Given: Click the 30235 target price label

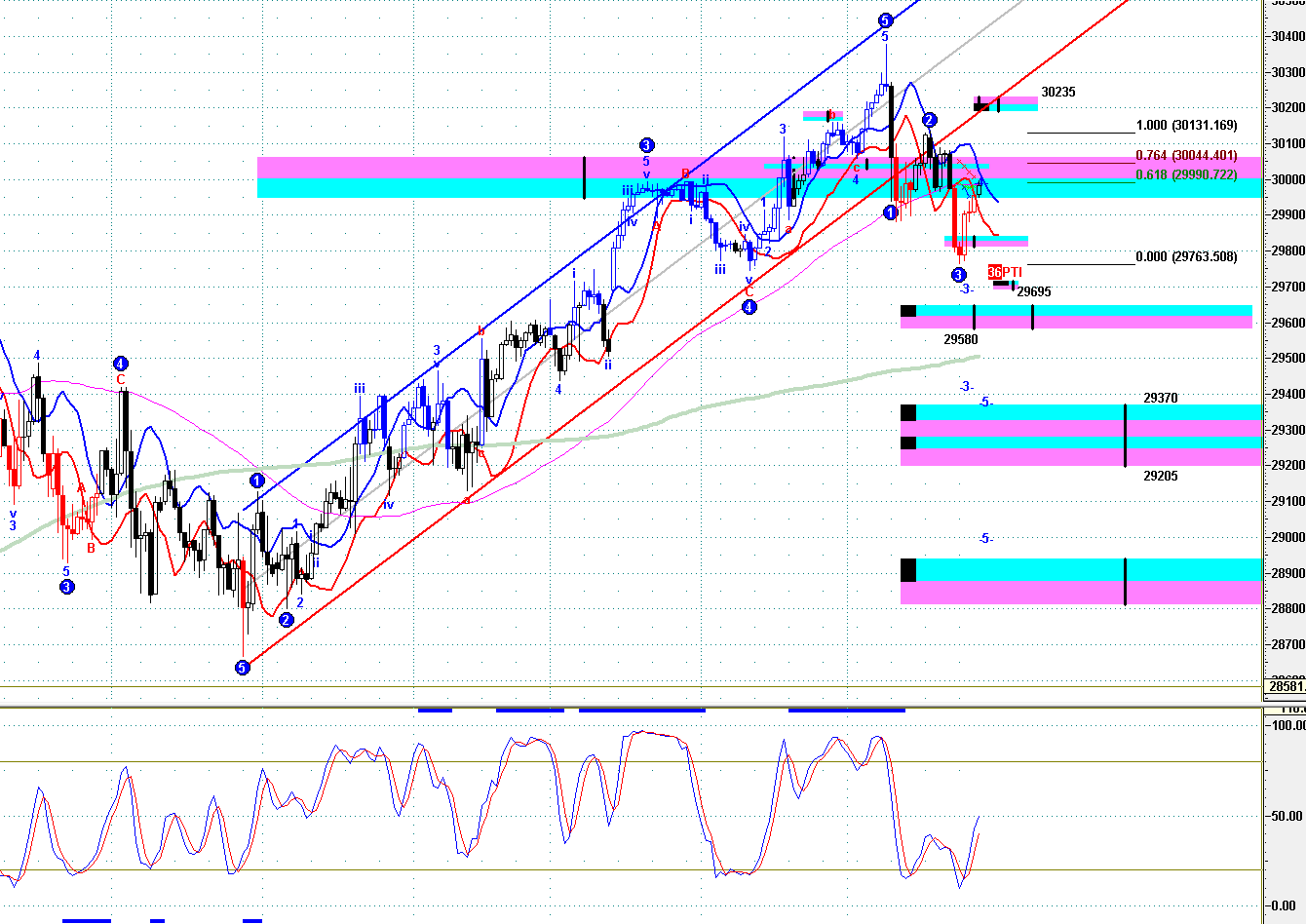Looking at the screenshot, I should pyautogui.click(x=1058, y=93).
